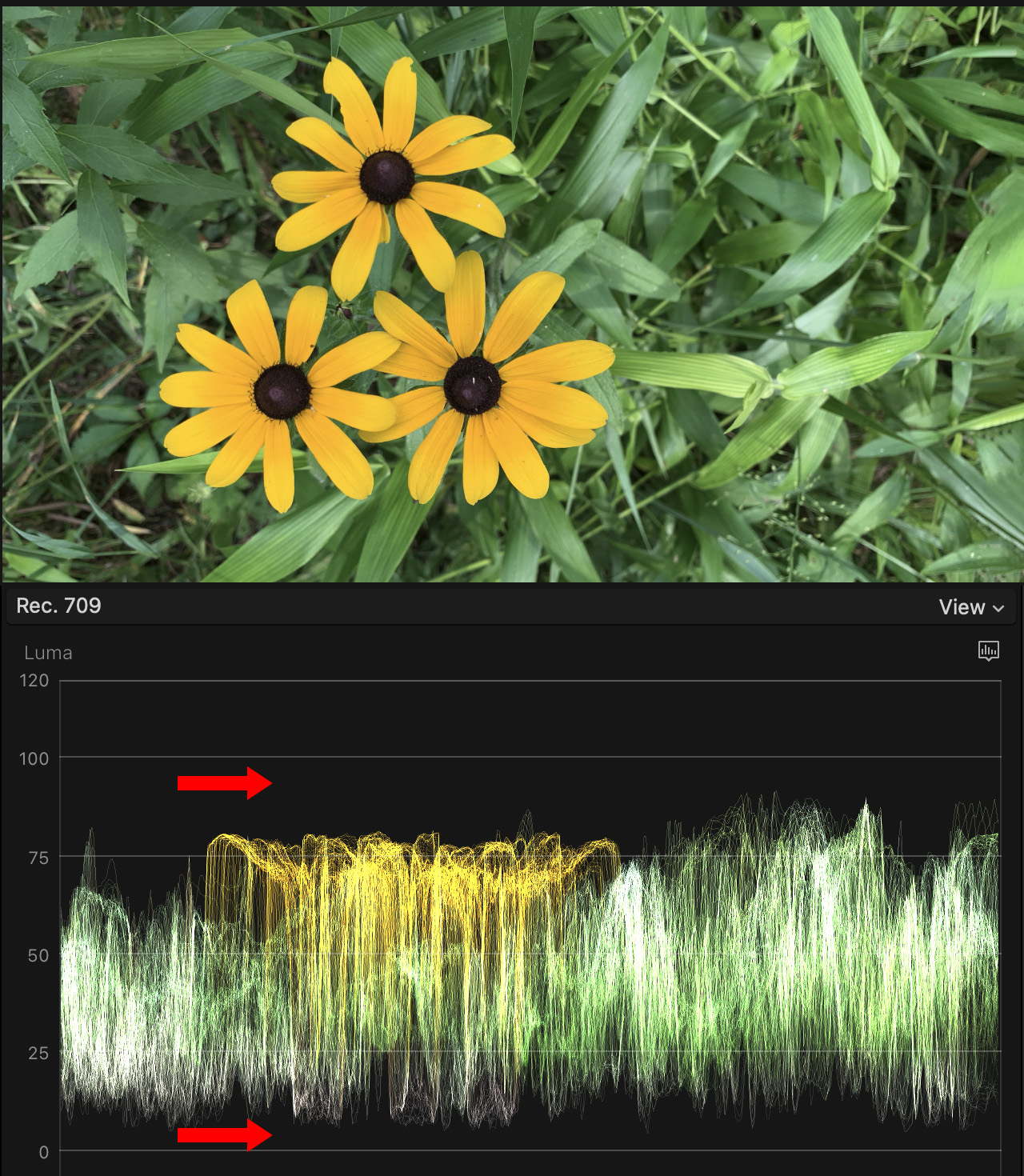The image size is (1024, 1176).
Task: Click the Luma scope label
Action: [x=48, y=653]
